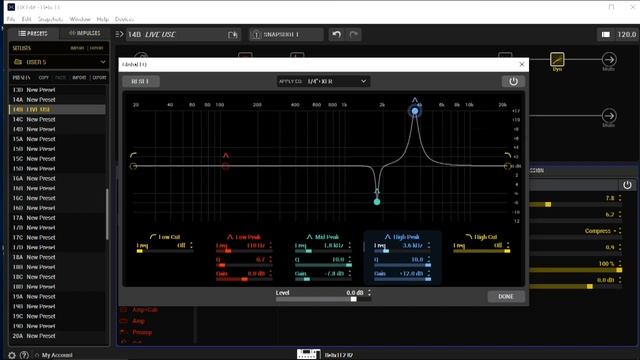Click the Level slider in Global EQ
This screenshot has height=360, width=640.
(323, 299)
